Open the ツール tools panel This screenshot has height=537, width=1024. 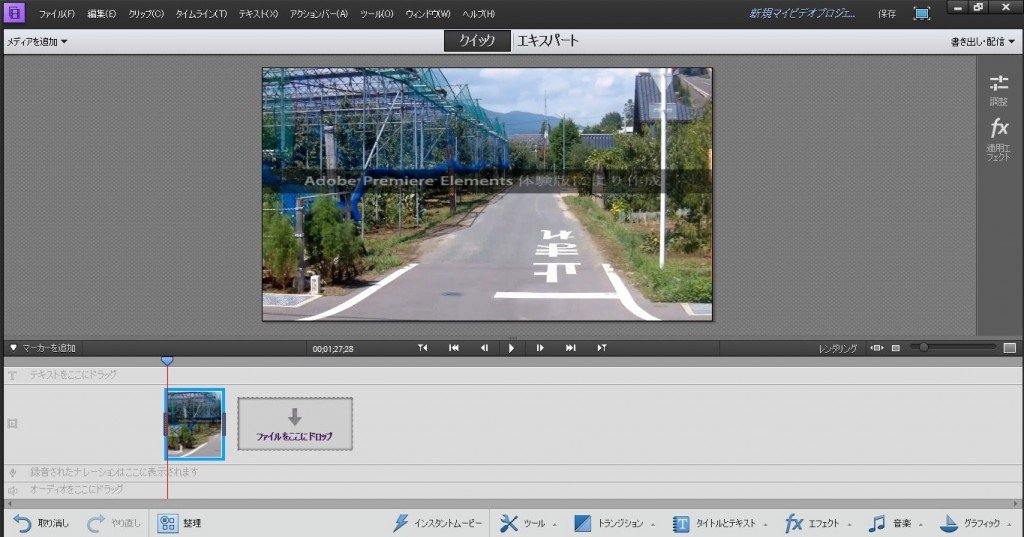click(x=528, y=523)
